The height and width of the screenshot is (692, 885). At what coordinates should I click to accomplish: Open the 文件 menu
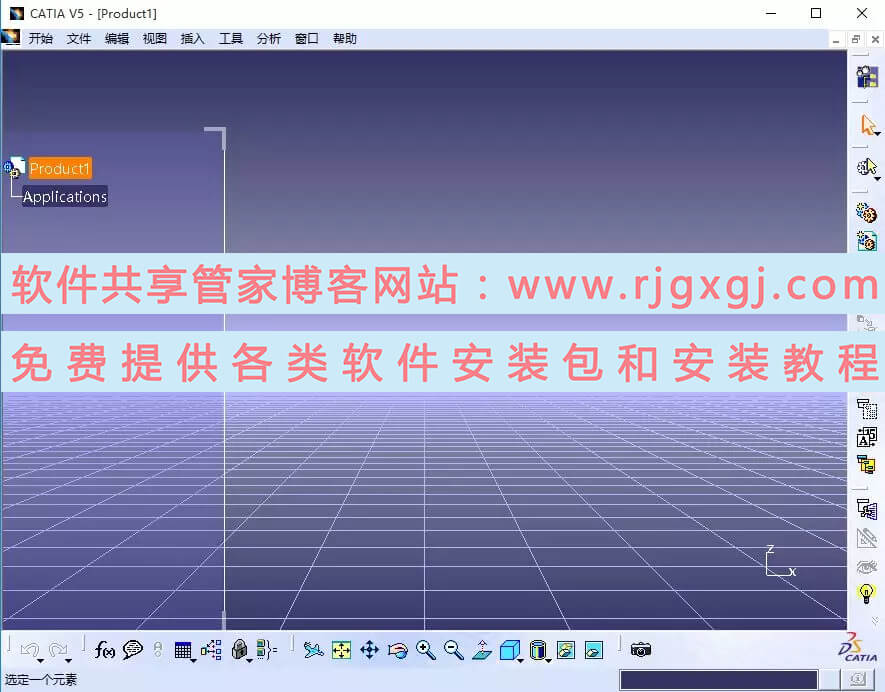79,38
